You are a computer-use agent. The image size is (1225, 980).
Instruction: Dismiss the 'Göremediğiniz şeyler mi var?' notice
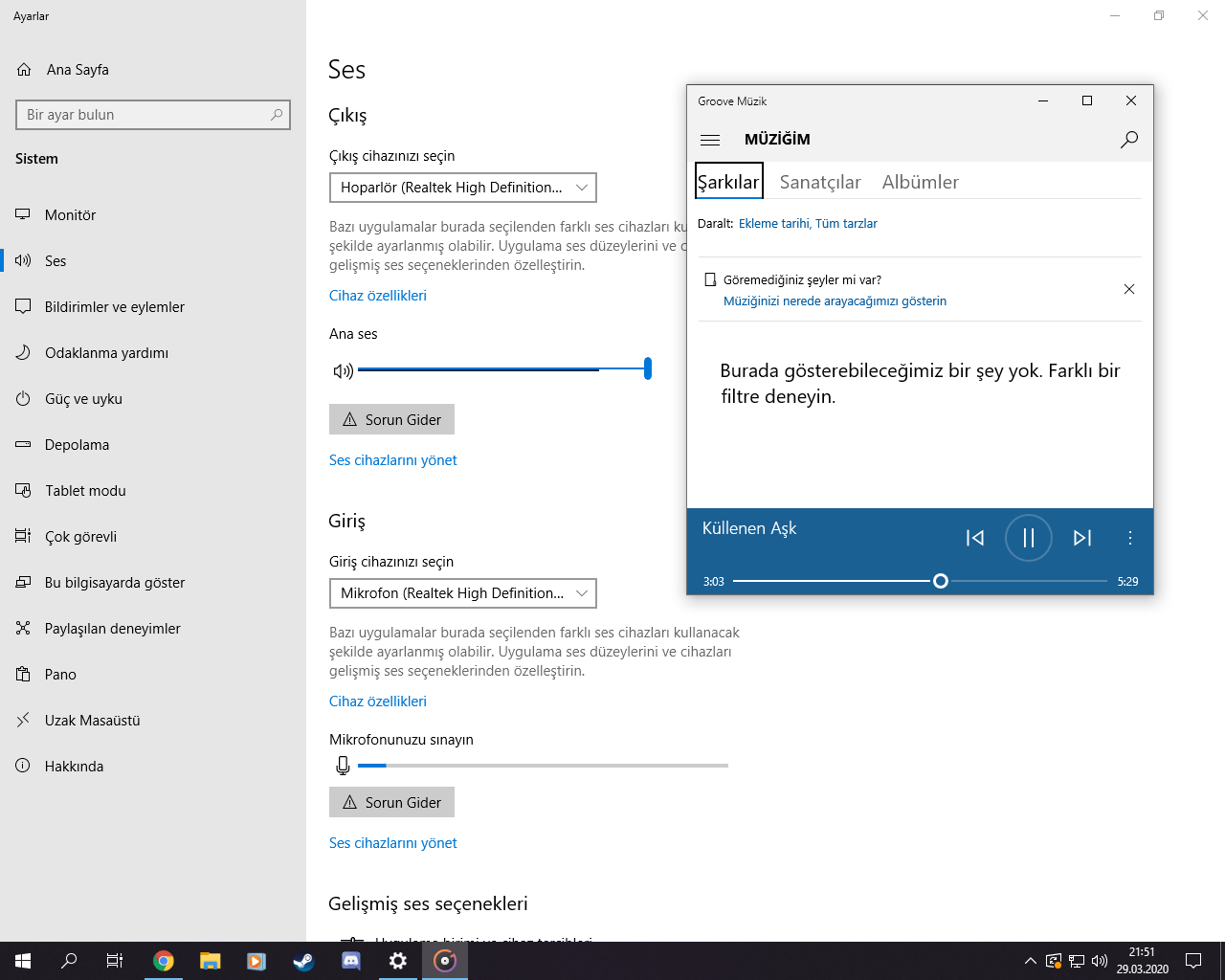[1129, 289]
